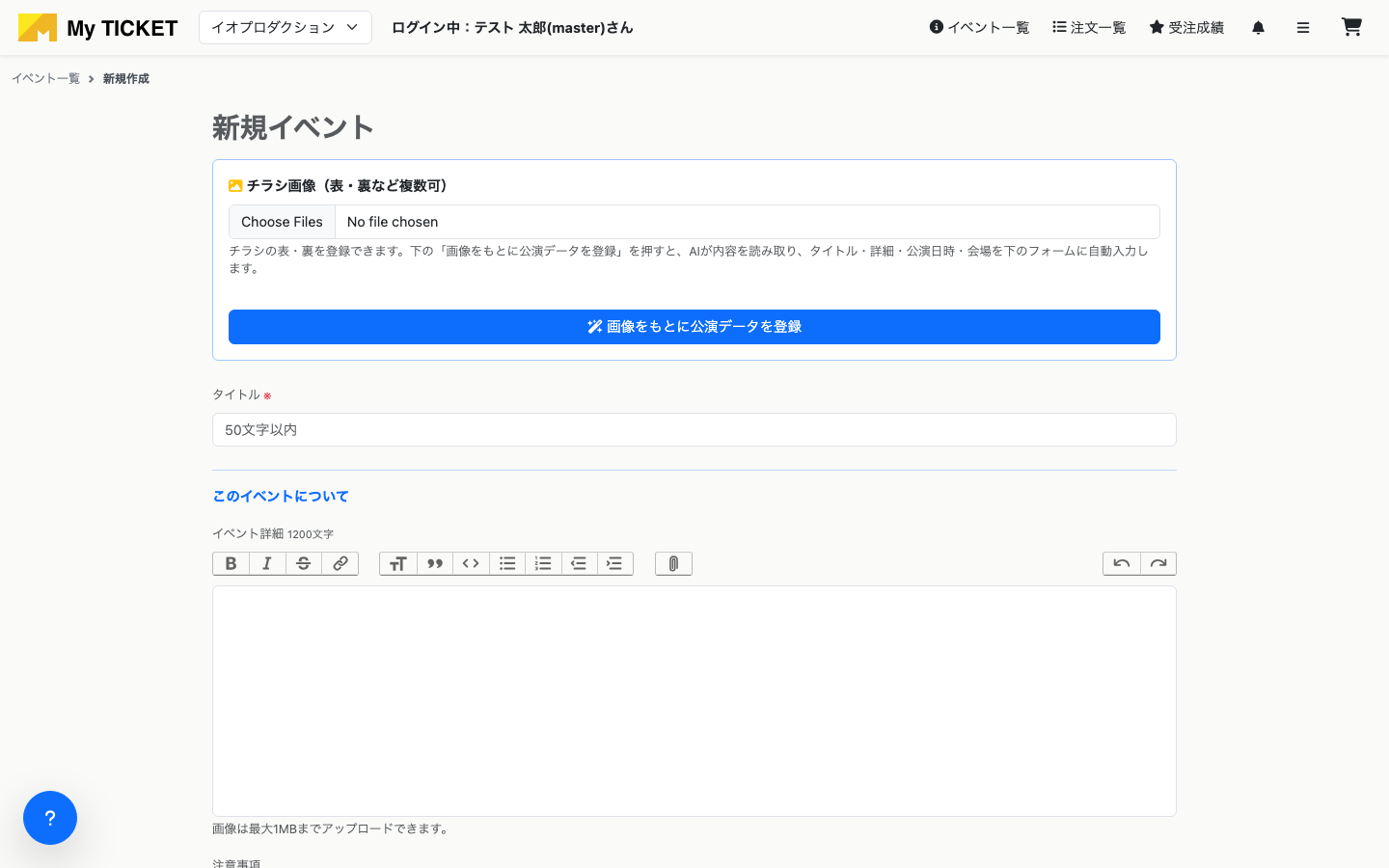Viewport: 1389px width, 868px height.
Task: Focus the タイトル input field
Action: [694, 430]
